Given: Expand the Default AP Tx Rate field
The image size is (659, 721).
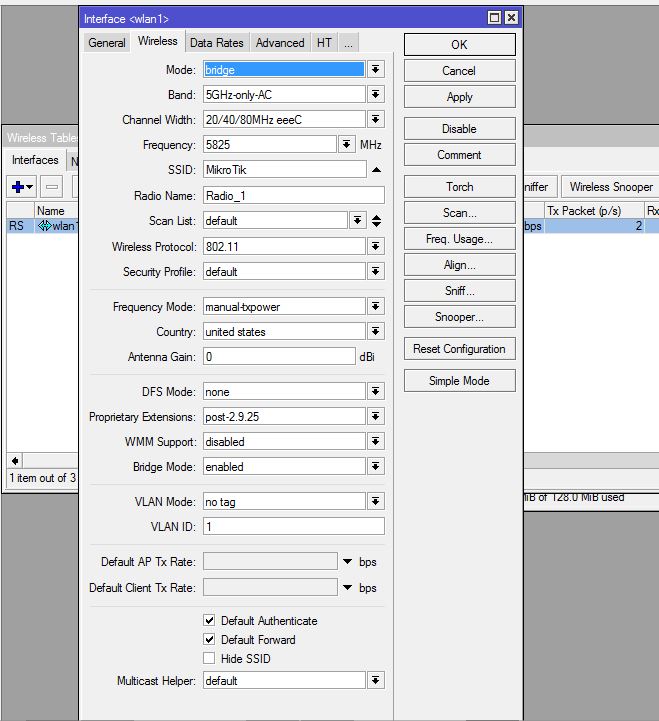Looking at the screenshot, I should tap(348, 561).
